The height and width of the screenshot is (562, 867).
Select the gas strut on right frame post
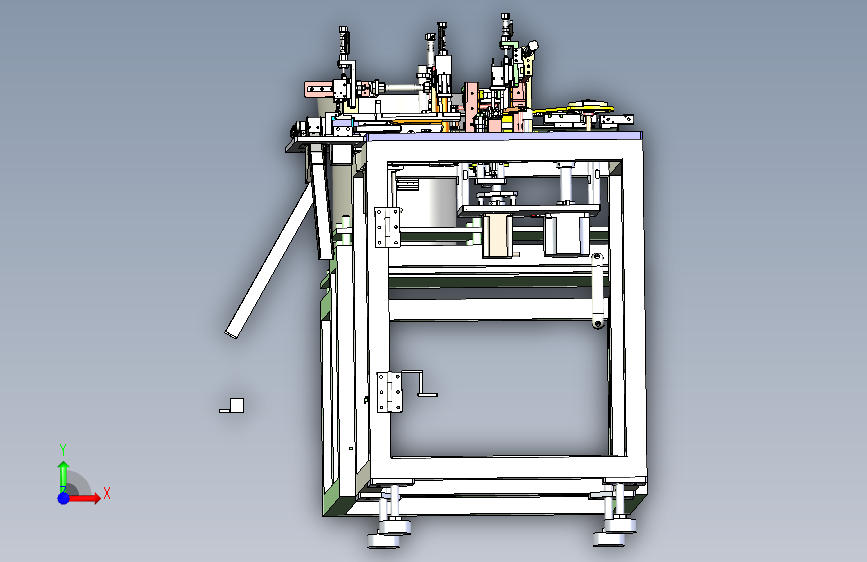597,291
